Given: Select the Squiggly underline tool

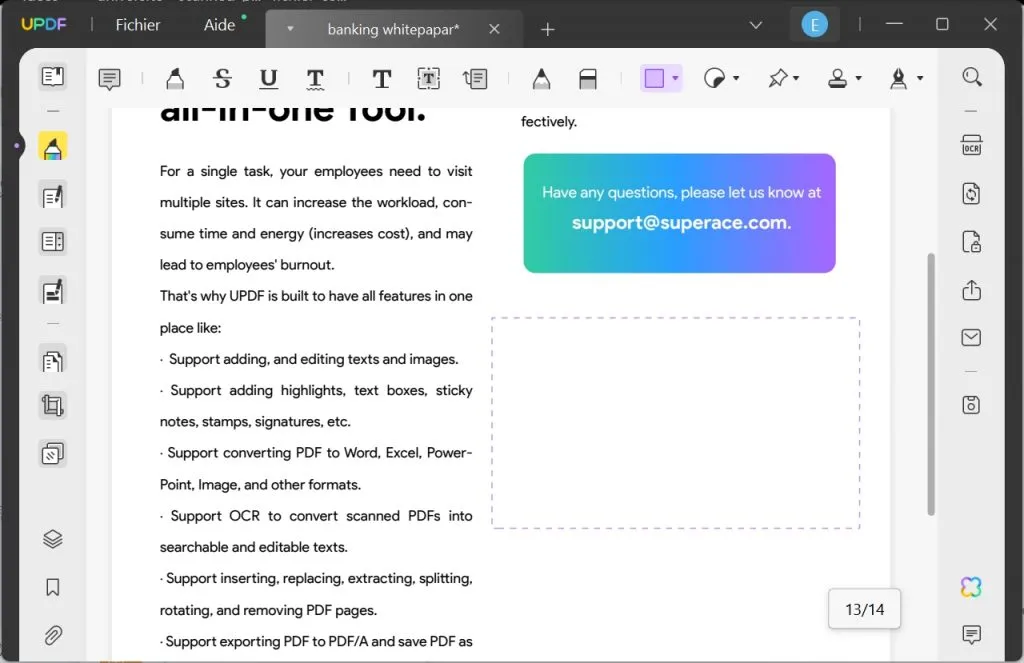Looking at the screenshot, I should (315, 79).
